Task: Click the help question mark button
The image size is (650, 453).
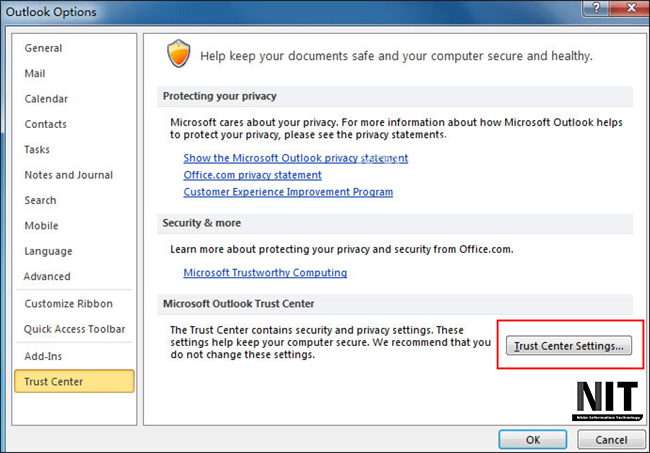Action: tap(596, 7)
